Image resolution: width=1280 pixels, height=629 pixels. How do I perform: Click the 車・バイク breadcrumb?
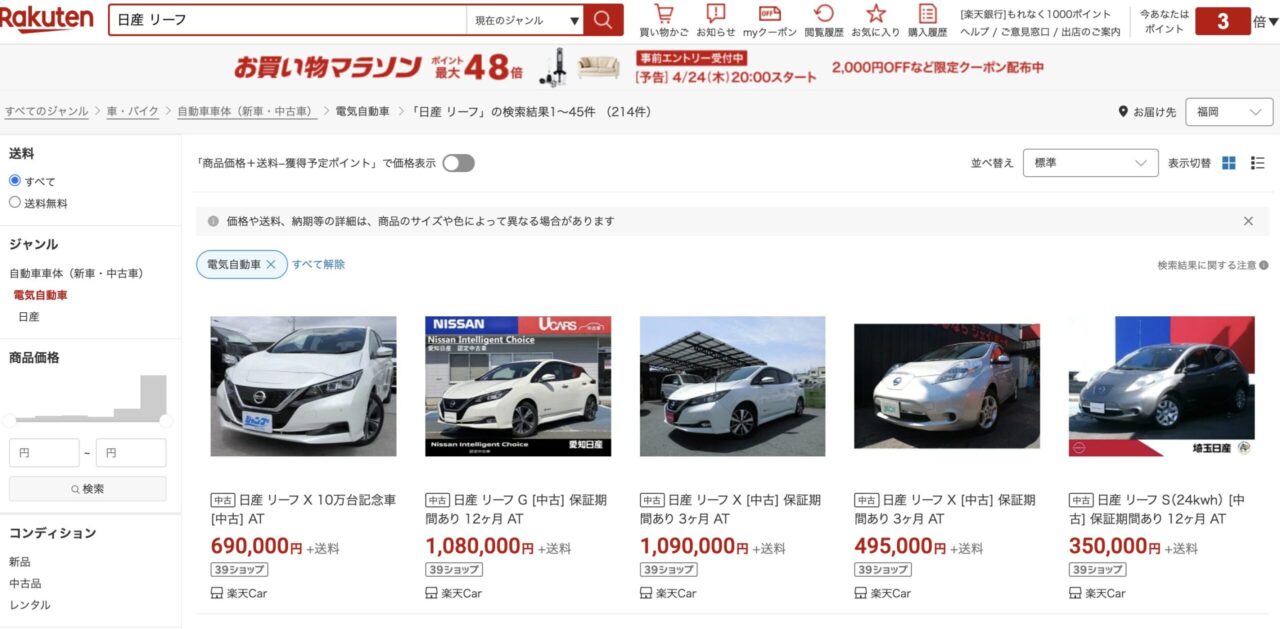coord(133,111)
